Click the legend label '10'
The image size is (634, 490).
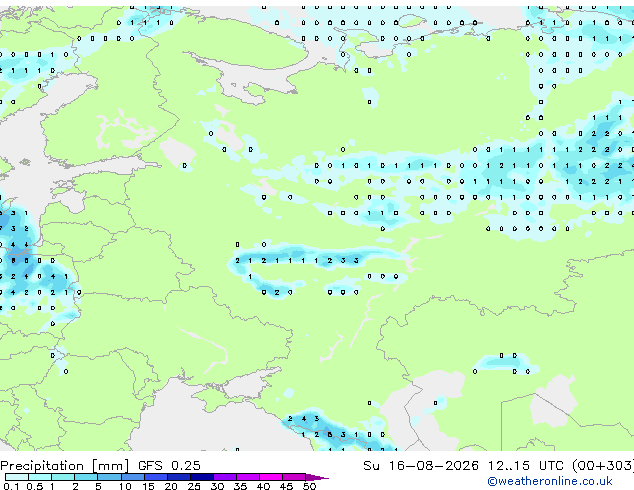click(x=125, y=486)
